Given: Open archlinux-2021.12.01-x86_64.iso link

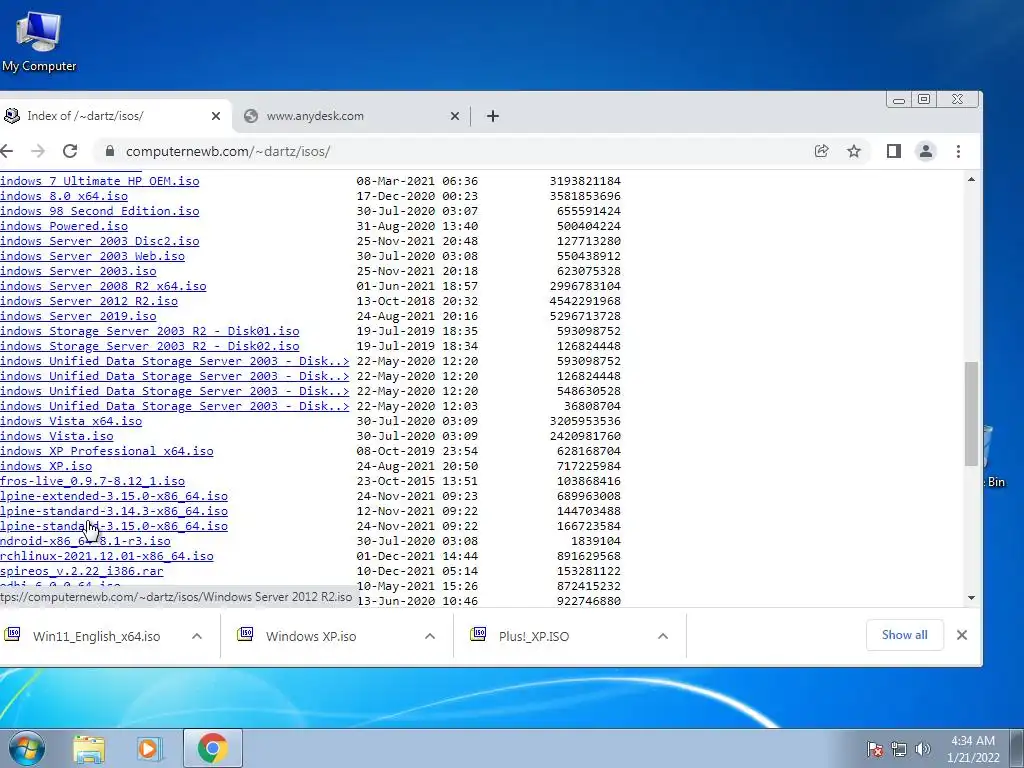Looking at the screenshot, I should pyautogui.click(x=107, y=556).
